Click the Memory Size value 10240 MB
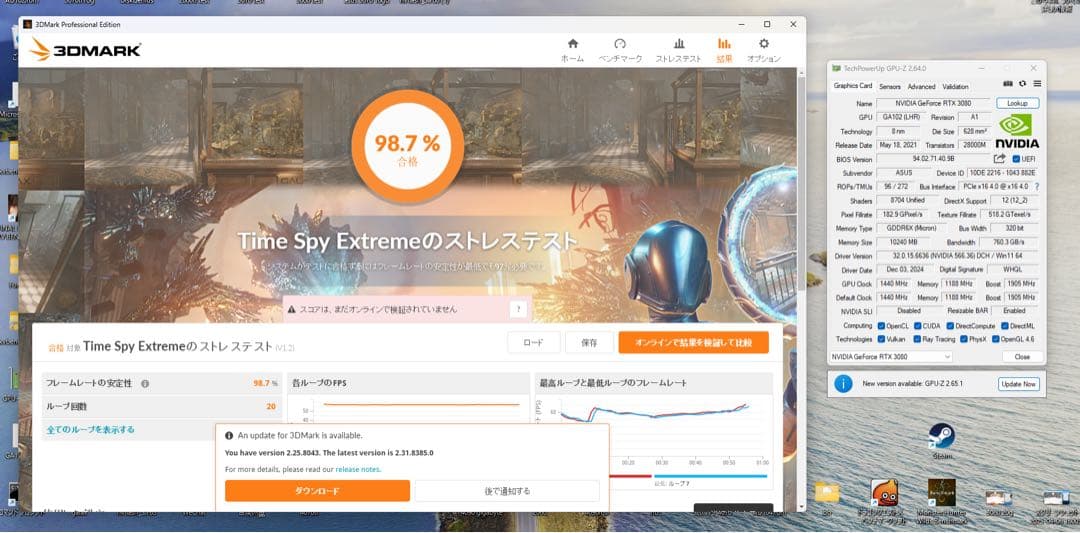Image resolution: width=1080 pixels, height=533 pixels. click(x=903, y=242)
